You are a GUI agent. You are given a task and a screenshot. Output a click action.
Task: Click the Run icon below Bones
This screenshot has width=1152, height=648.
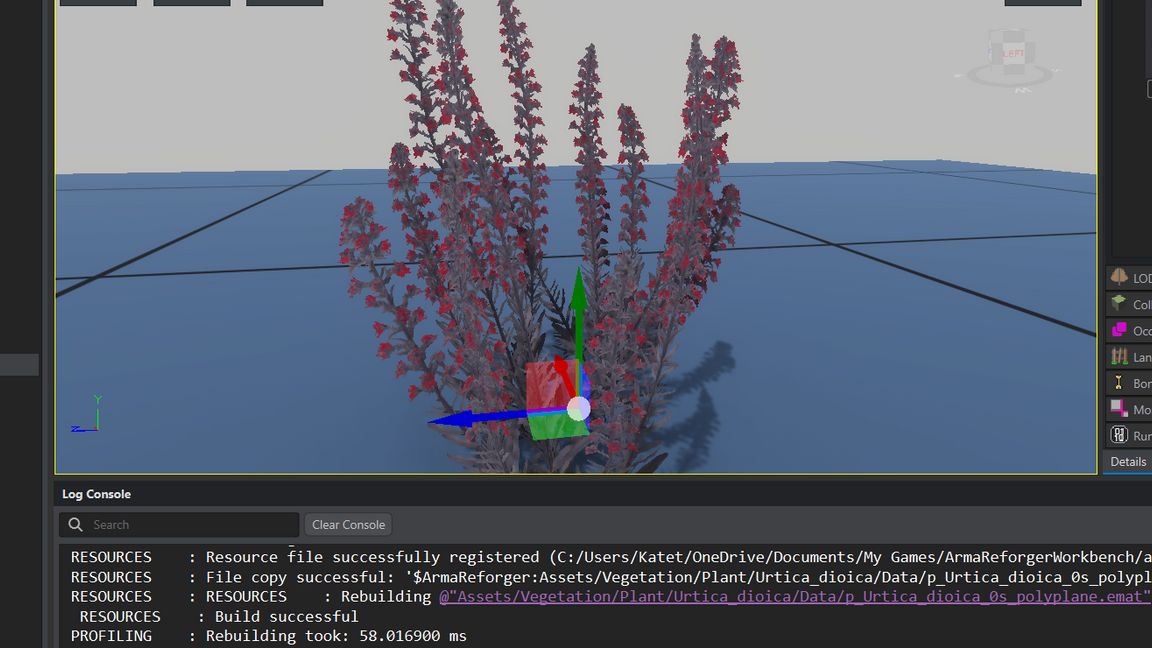pyautogui.click(x=1120, y=435)
